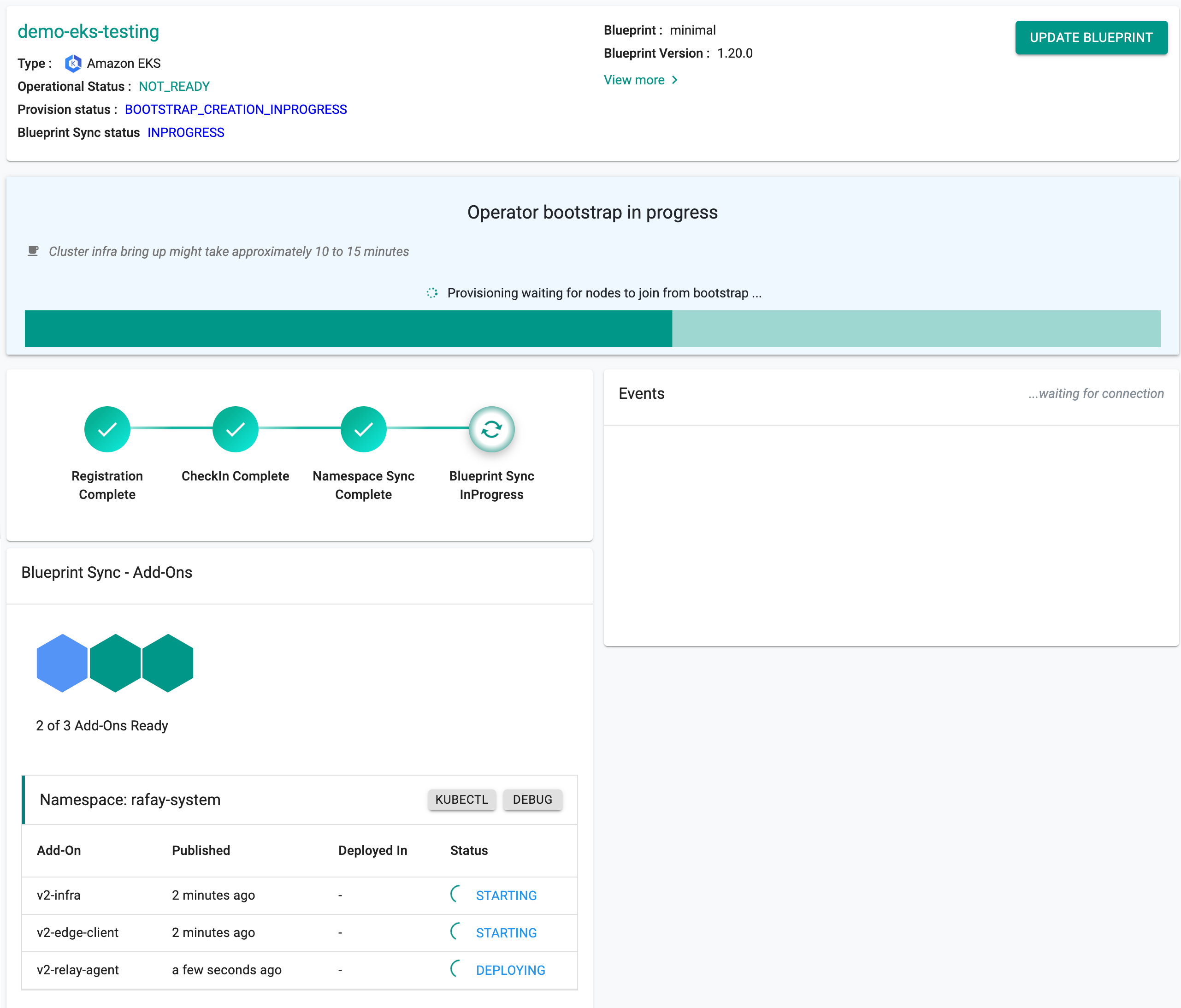
Task: Click the CheckIn Complete checkmark icon
Action: click(235, 430)
